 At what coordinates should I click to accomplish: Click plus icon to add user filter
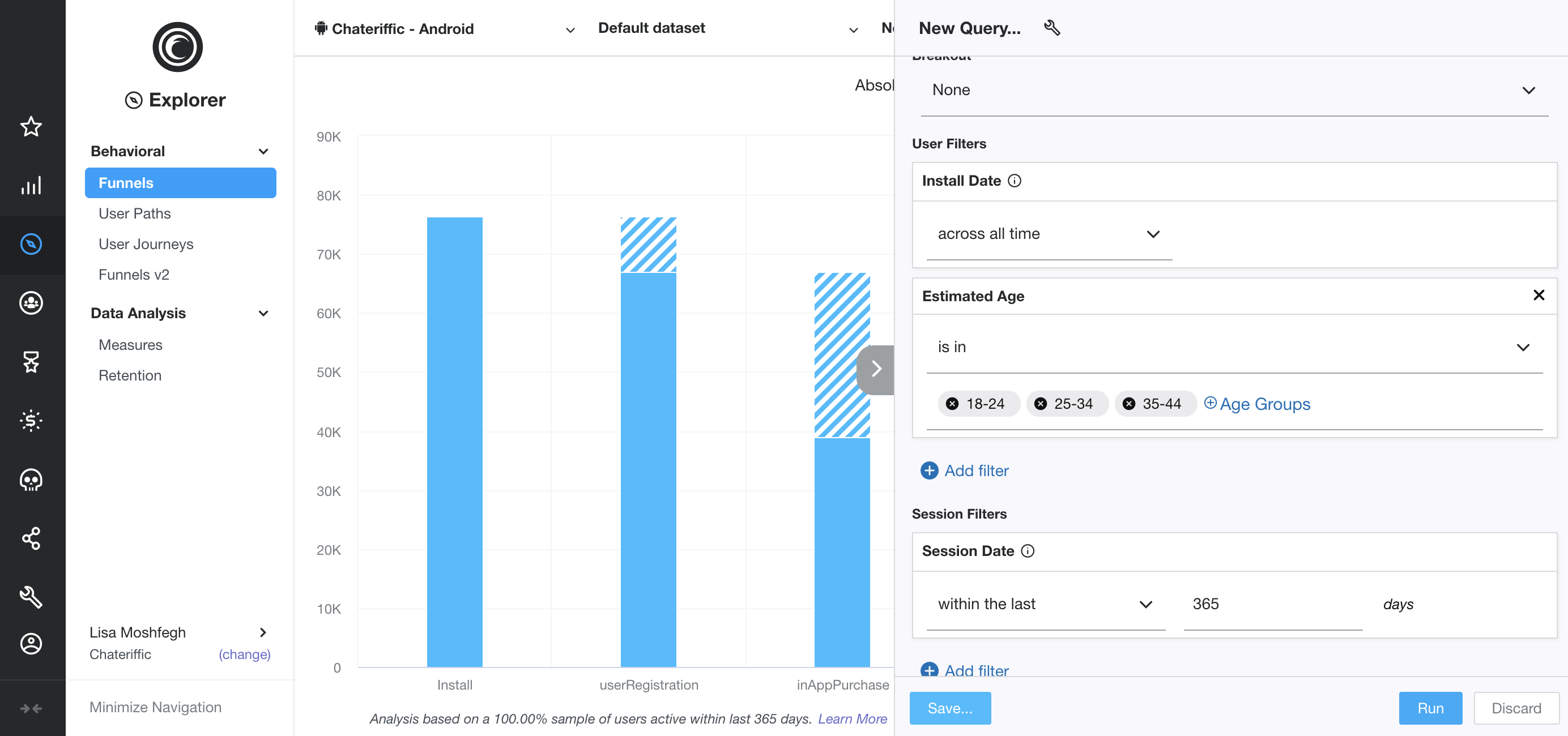(930, 471)
